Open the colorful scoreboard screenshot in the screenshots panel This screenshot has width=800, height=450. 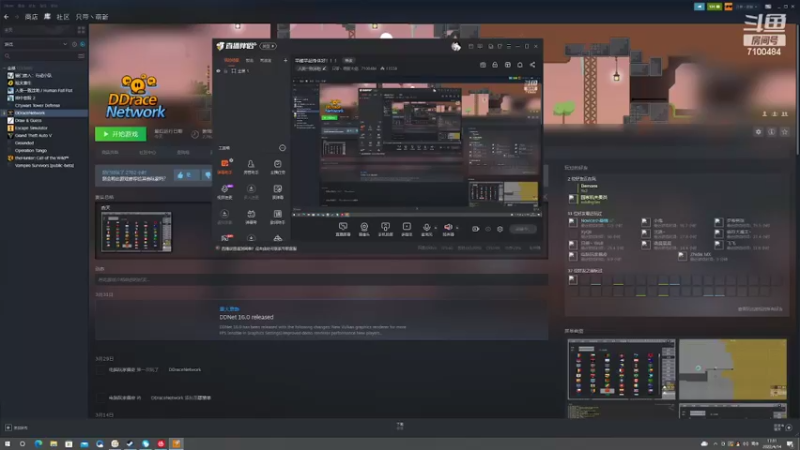[621, 369]
